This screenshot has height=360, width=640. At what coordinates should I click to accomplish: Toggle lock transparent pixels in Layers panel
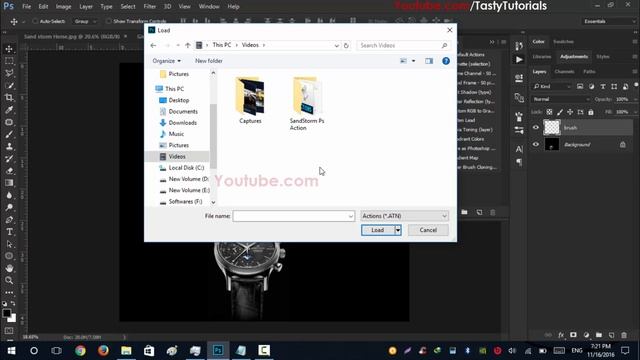coord(549,112)
